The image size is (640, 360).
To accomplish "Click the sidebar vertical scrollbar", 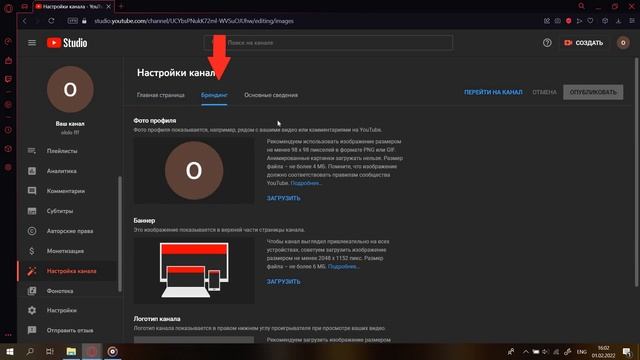I will 120,234.
